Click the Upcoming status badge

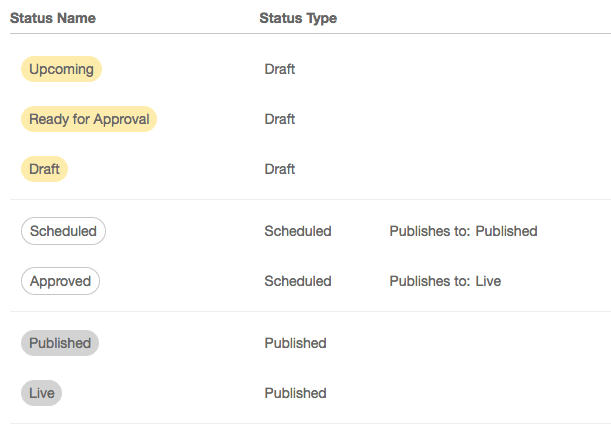pos(61,69)
